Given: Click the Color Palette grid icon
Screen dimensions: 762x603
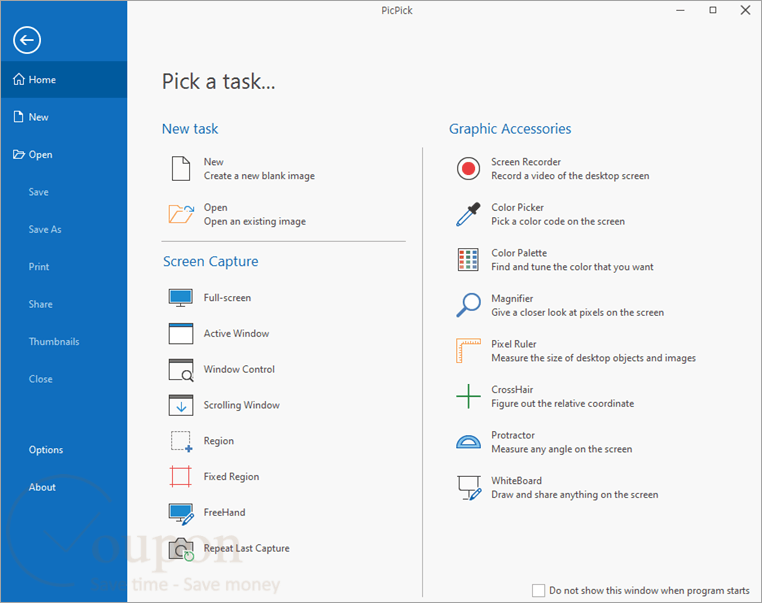Looking at the screenshot, I should [468, 259].
